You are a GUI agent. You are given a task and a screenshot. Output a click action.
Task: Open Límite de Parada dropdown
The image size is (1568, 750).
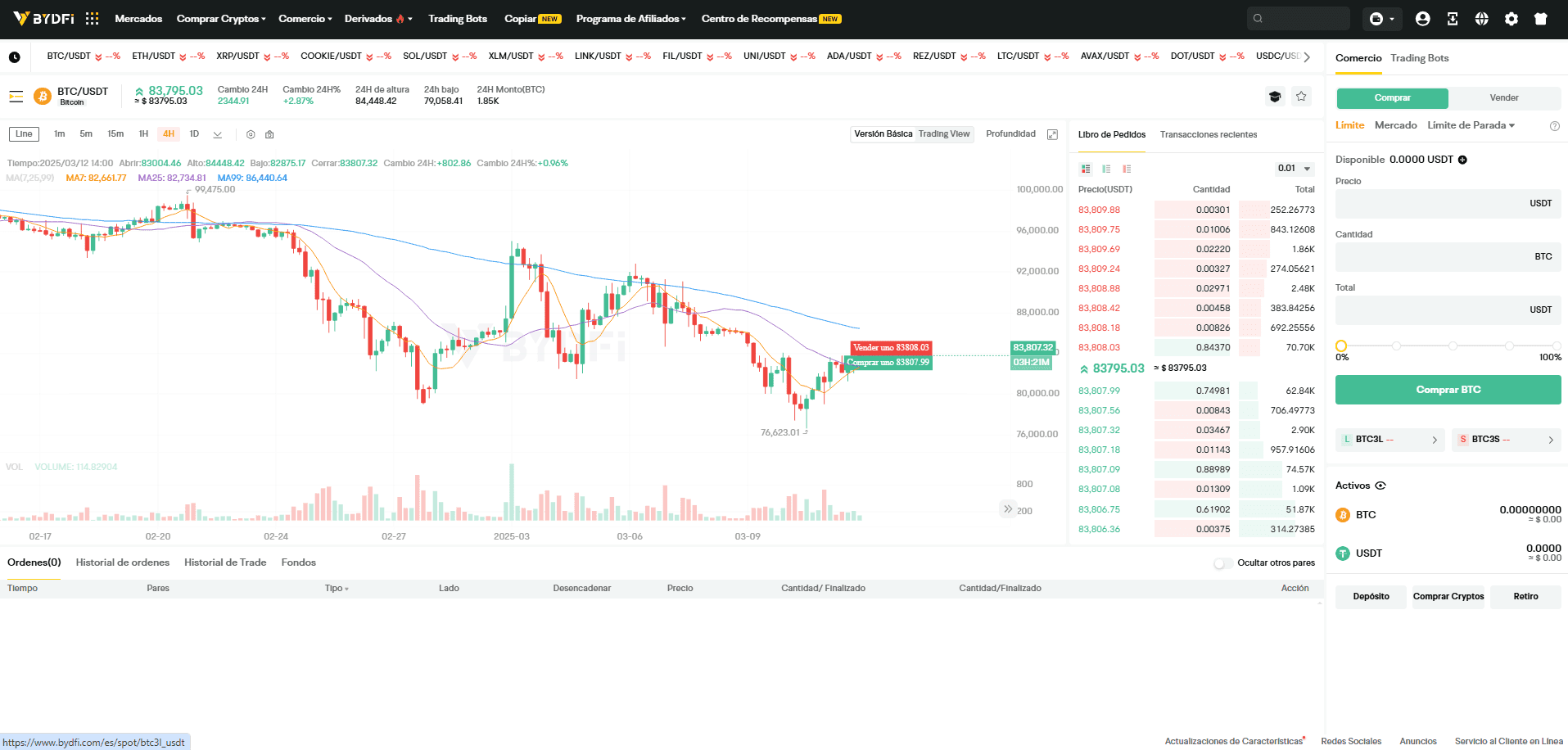1471,125
